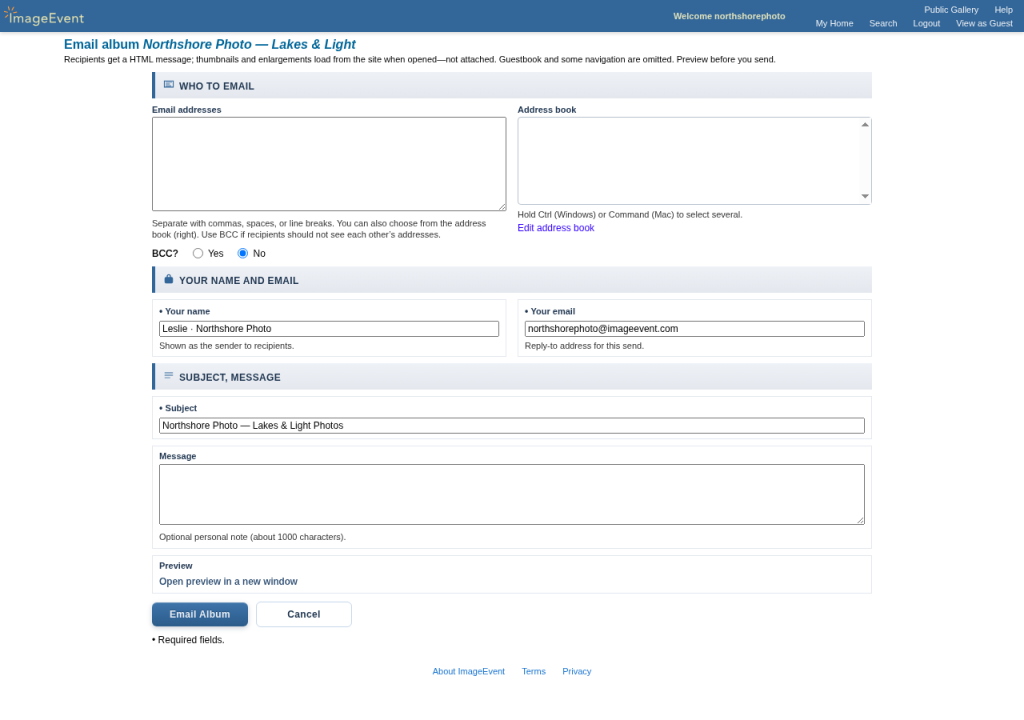1024x720 pixels.
Task: Open Public Gallery from top navigation
Action: click(951, 10)
